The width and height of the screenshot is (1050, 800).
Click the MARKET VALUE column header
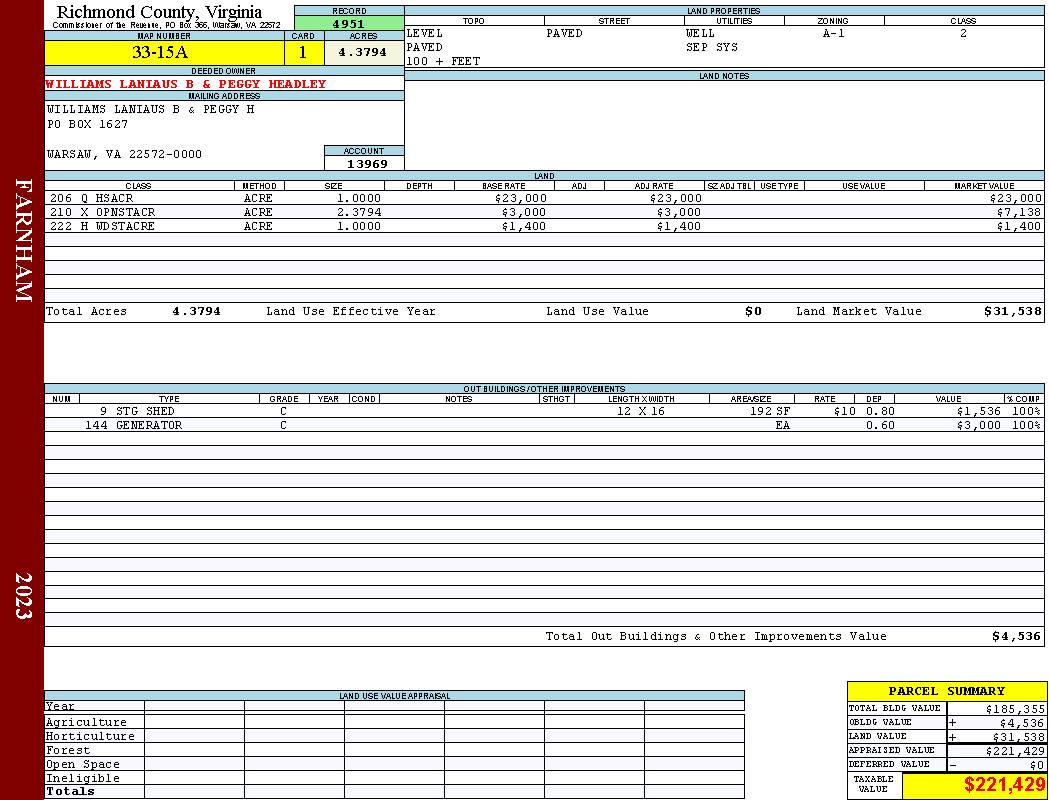(984, 186)
